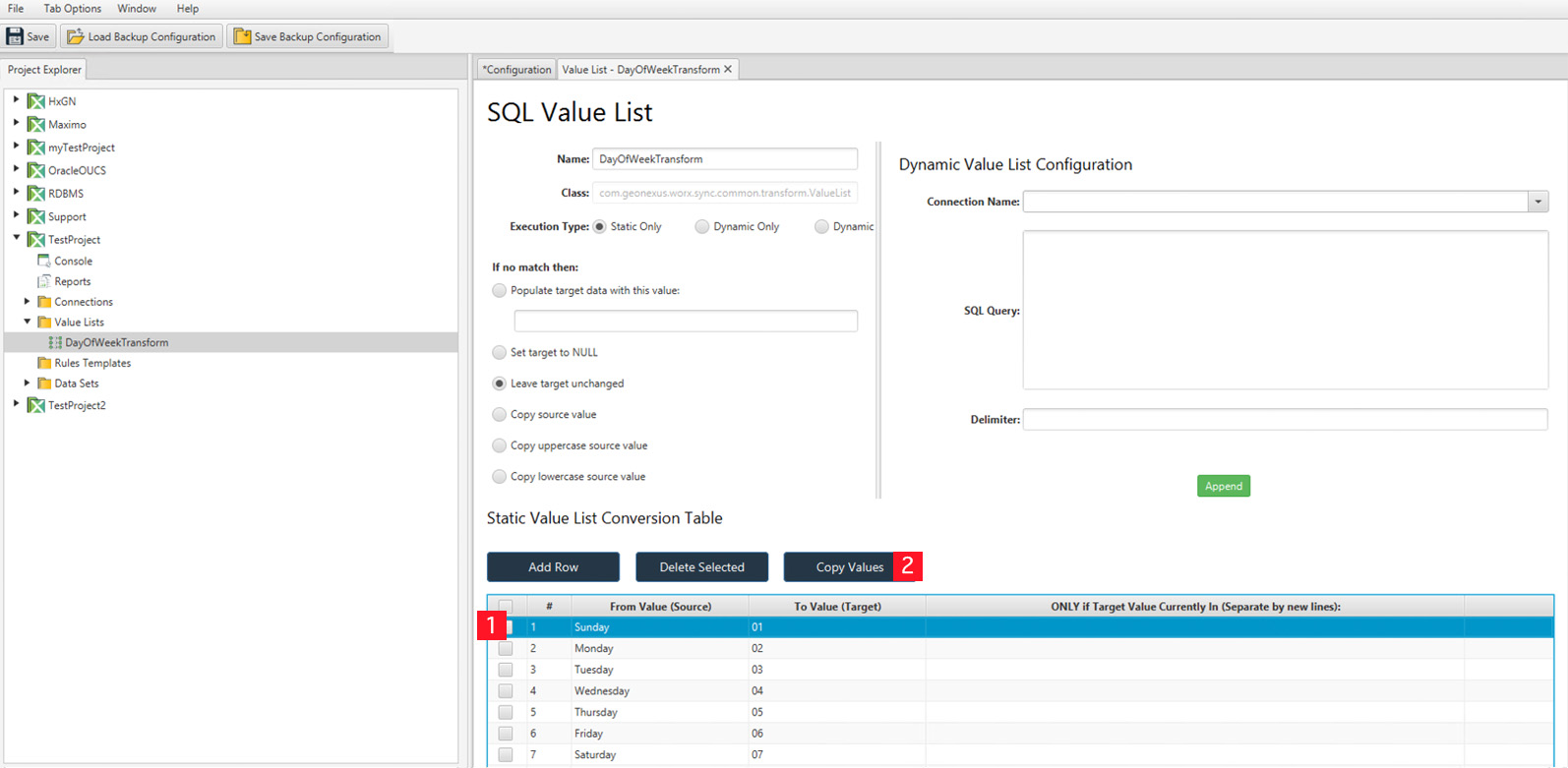Click the DayOfWeekTransform value list icon
Image resolution: width=1568 pixels, height=768 pixels.
click(x=55, y=342)
